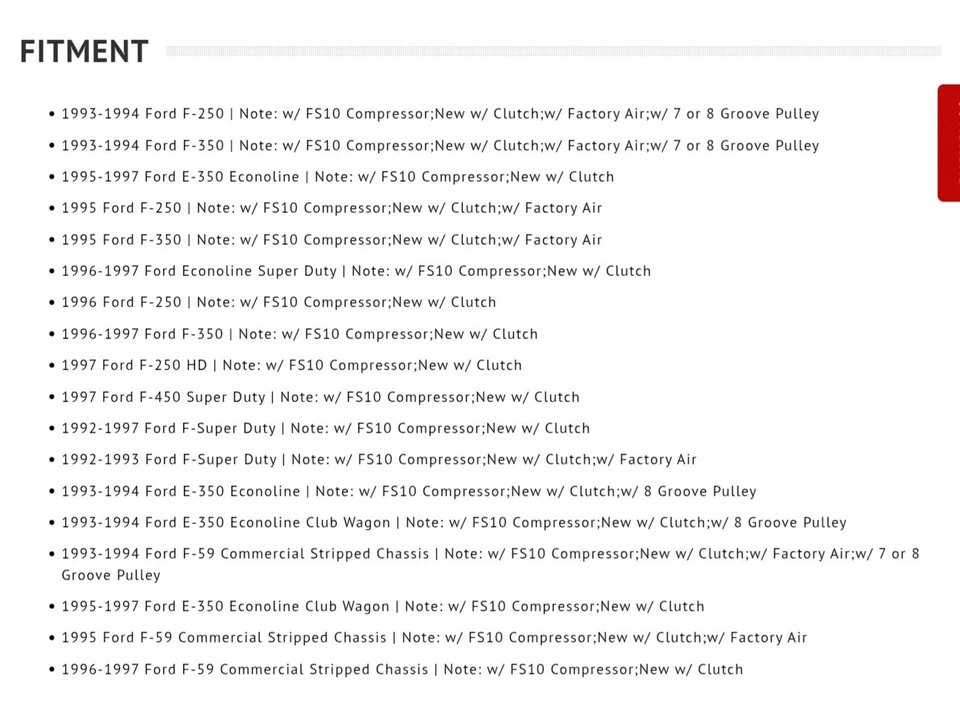
Task: Select the 1996-1997 Ford Econoline Super Duty entry
Action: (x=356, y=271)
